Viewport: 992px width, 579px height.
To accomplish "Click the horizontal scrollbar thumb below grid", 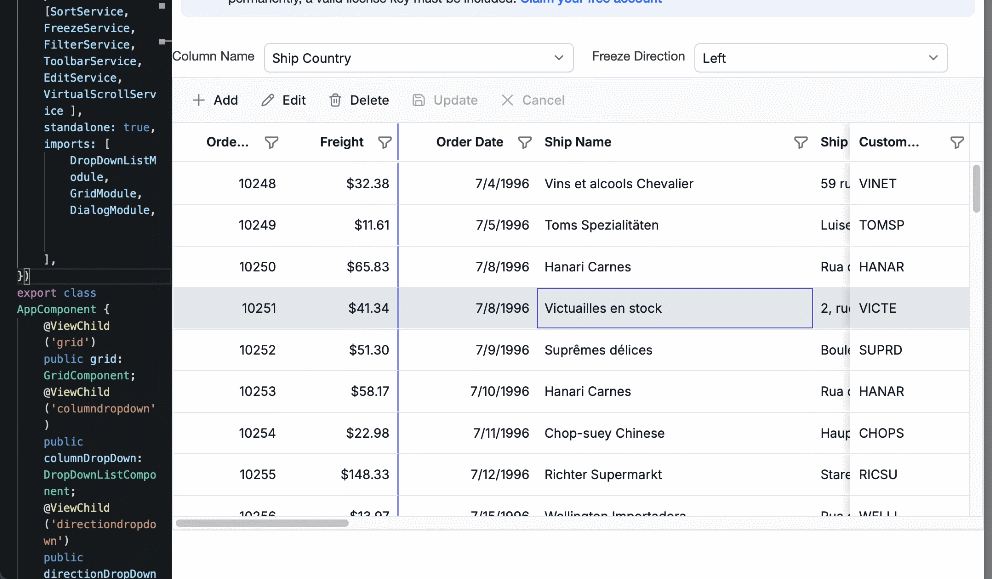I will (262, 523).
